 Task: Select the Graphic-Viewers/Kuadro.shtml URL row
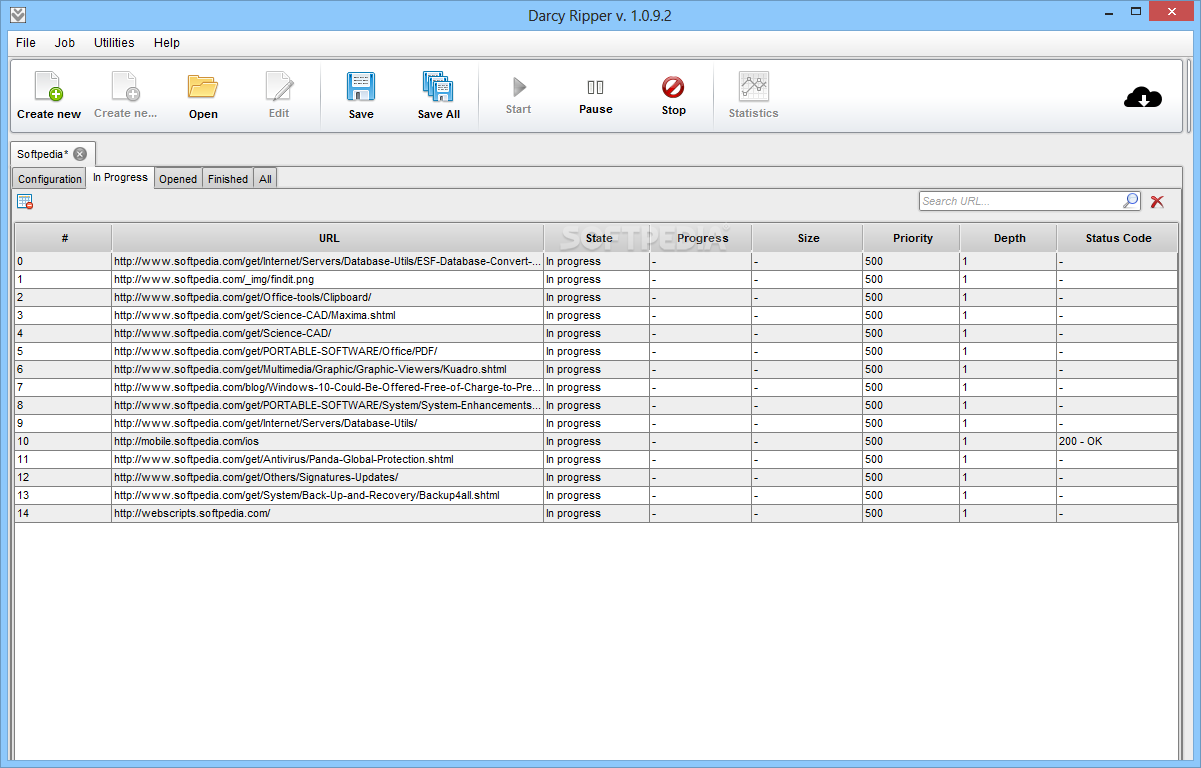(596, 369)
